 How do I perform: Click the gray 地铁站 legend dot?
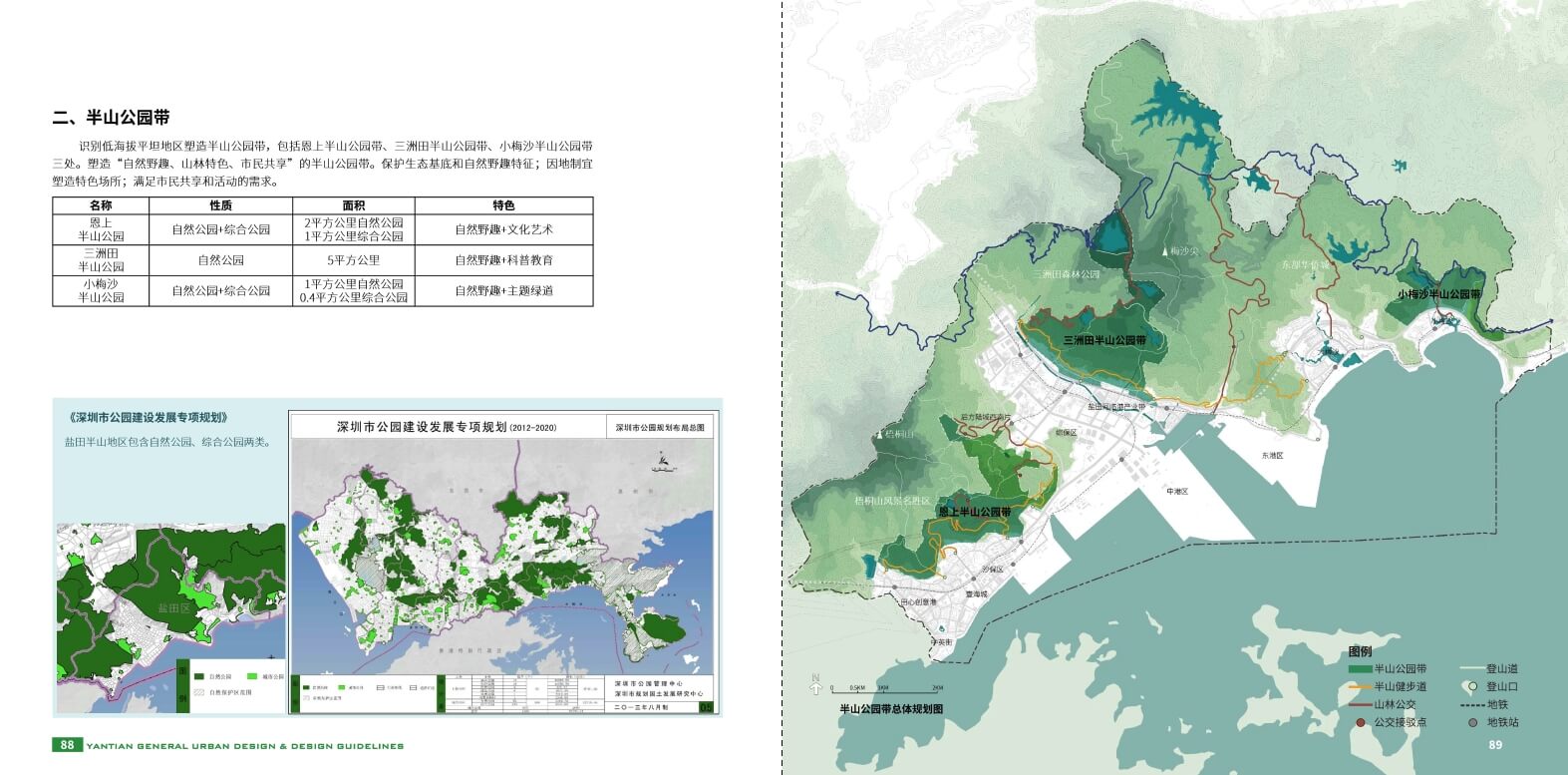click(x=1472, y=722)
